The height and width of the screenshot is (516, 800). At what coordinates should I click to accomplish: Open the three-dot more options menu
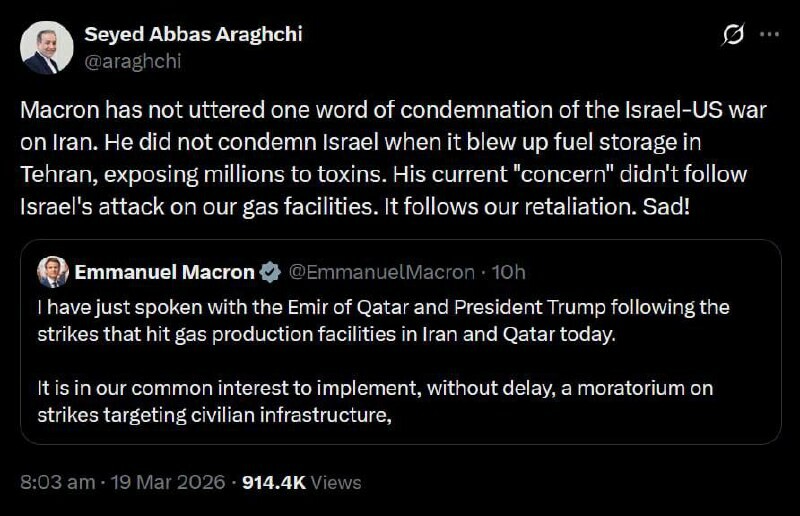(x=768, y=34)
